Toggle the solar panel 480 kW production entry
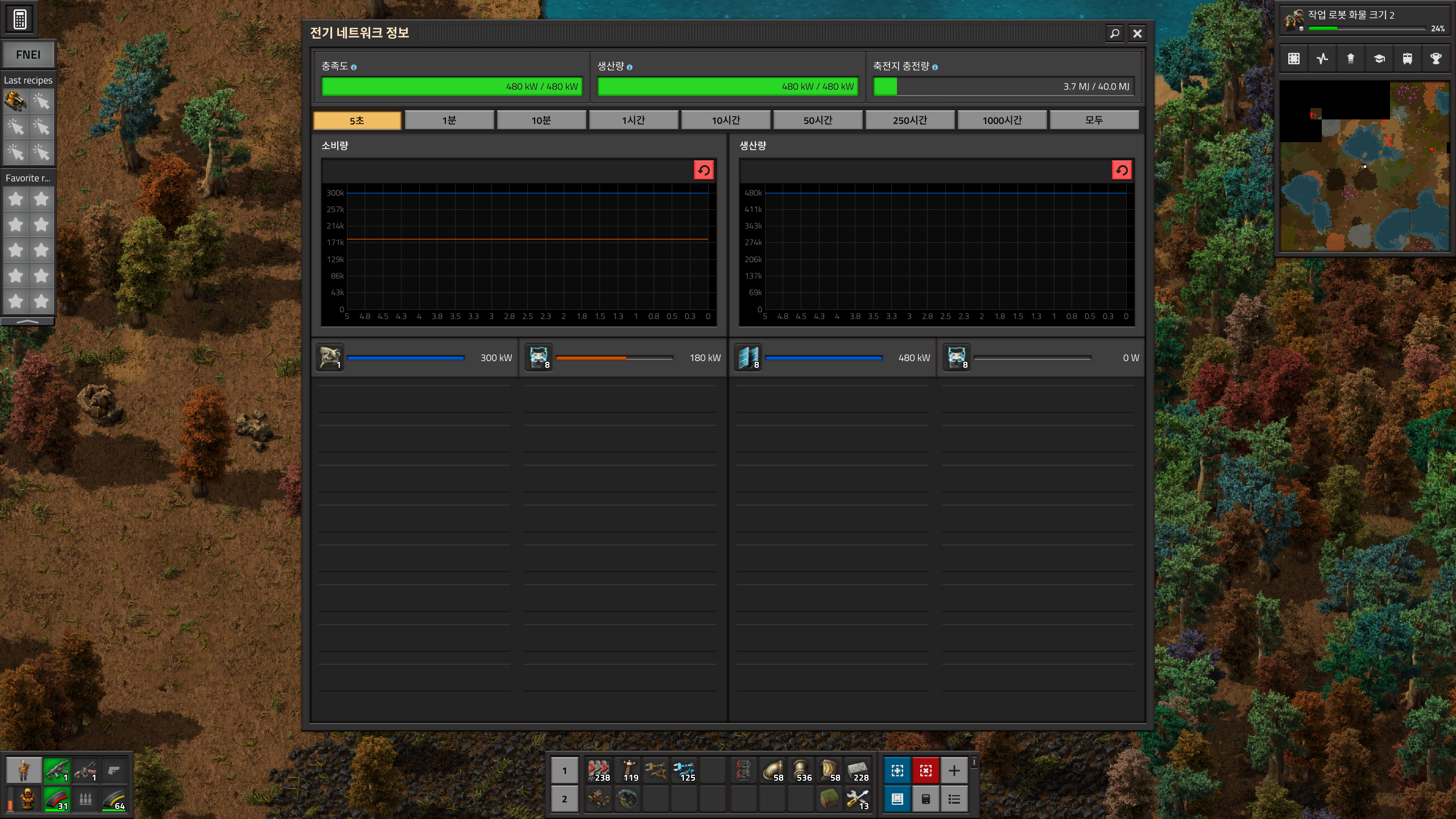 [833, 358]
